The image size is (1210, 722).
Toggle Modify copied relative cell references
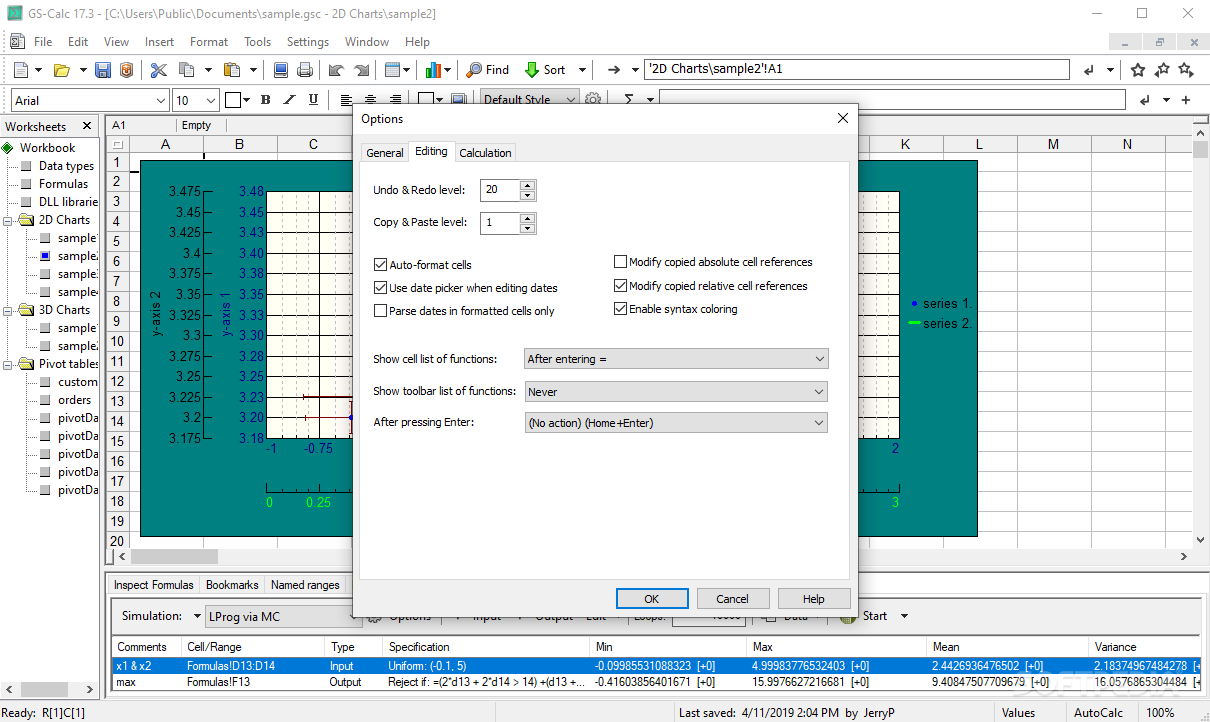pos(620,286)
